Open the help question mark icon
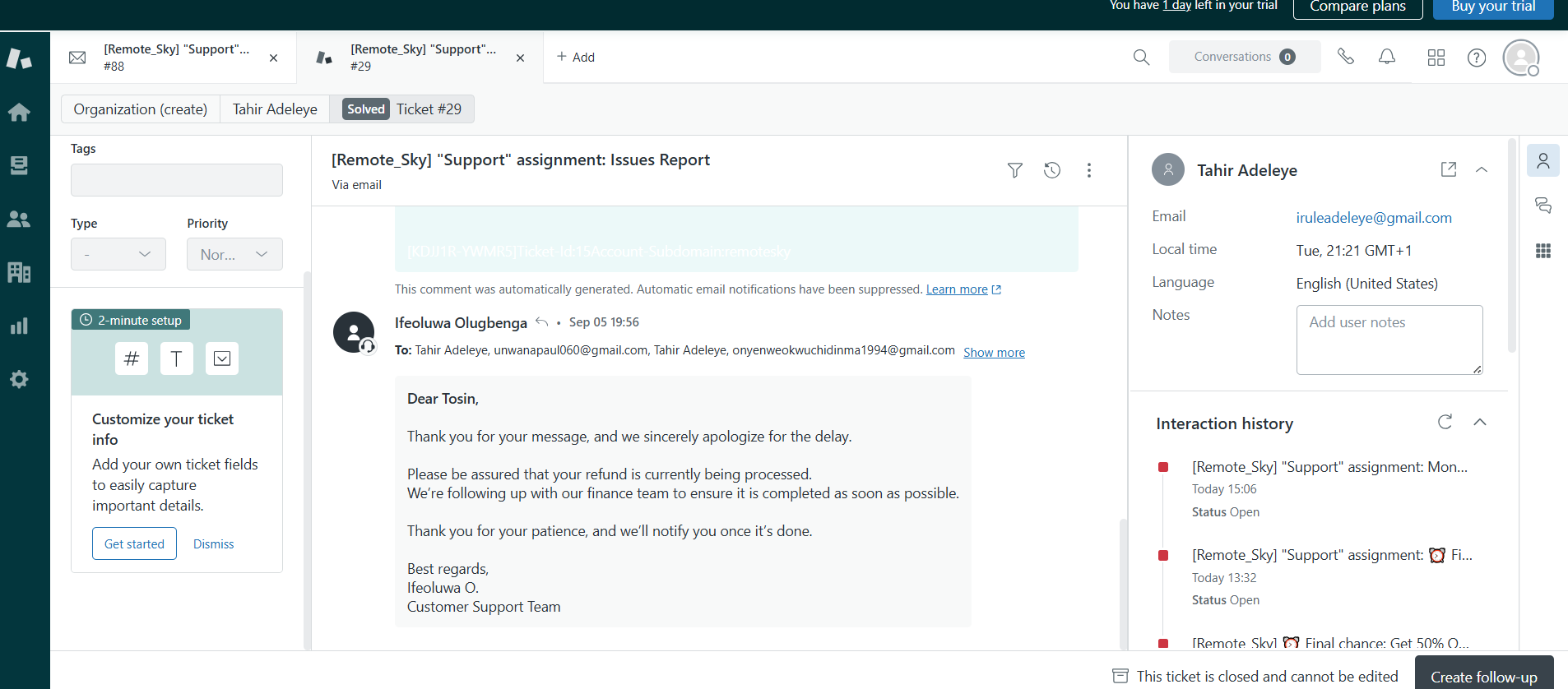 (1477, 57)
